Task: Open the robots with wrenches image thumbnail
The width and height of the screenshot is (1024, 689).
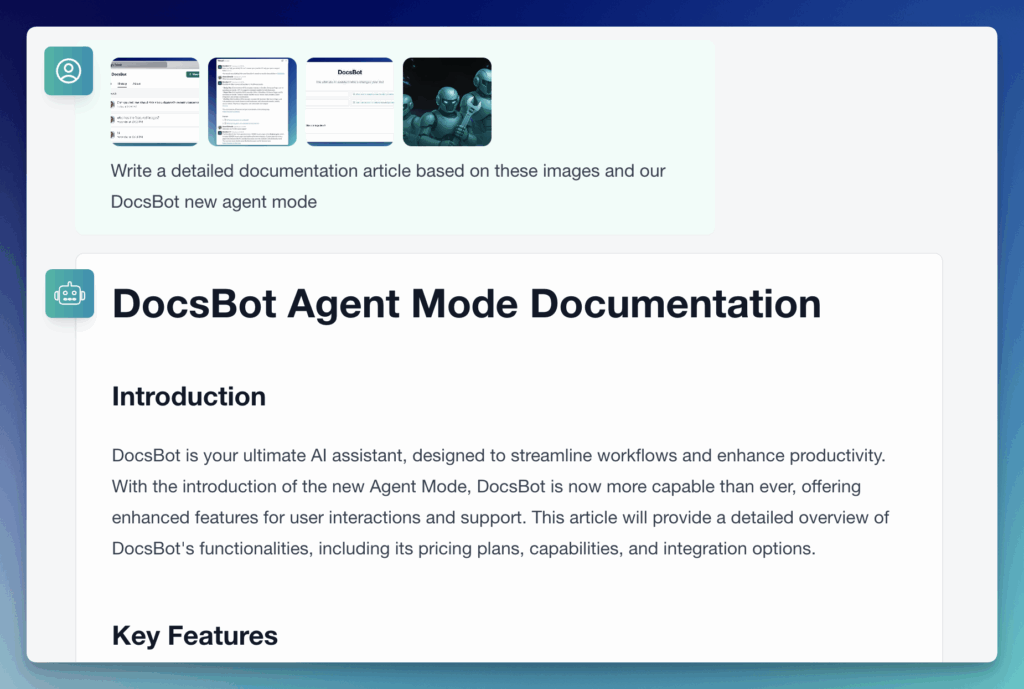Action: pyautogui.click(x=447, y=102)
